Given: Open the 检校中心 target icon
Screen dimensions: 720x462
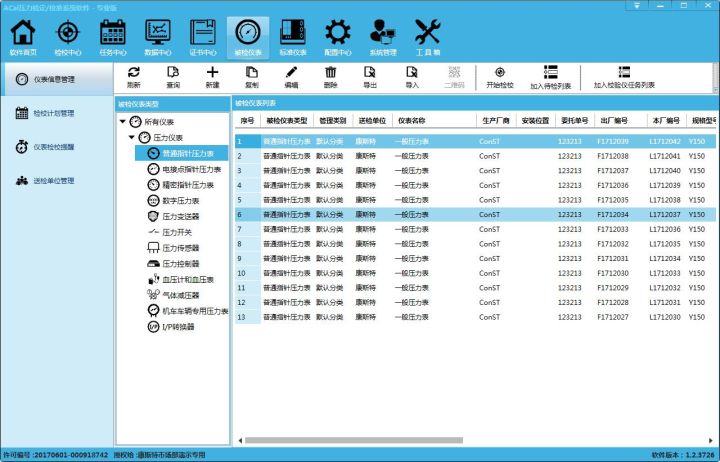Looking at the screenshot, I should [67, 37].
